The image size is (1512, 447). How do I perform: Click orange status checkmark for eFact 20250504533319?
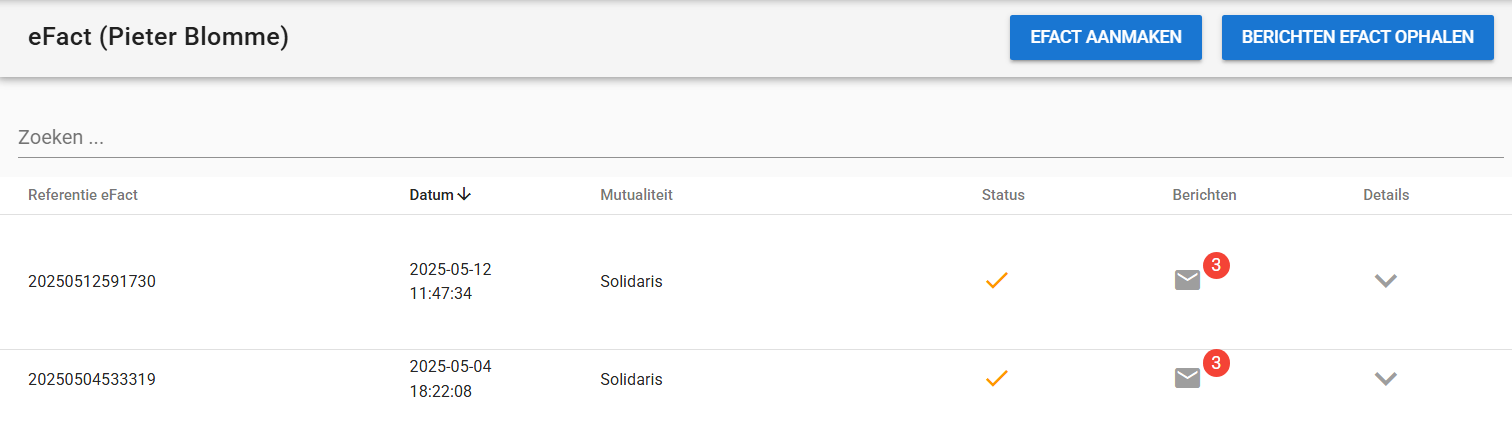pyautogui.click(x=996, y=378)
